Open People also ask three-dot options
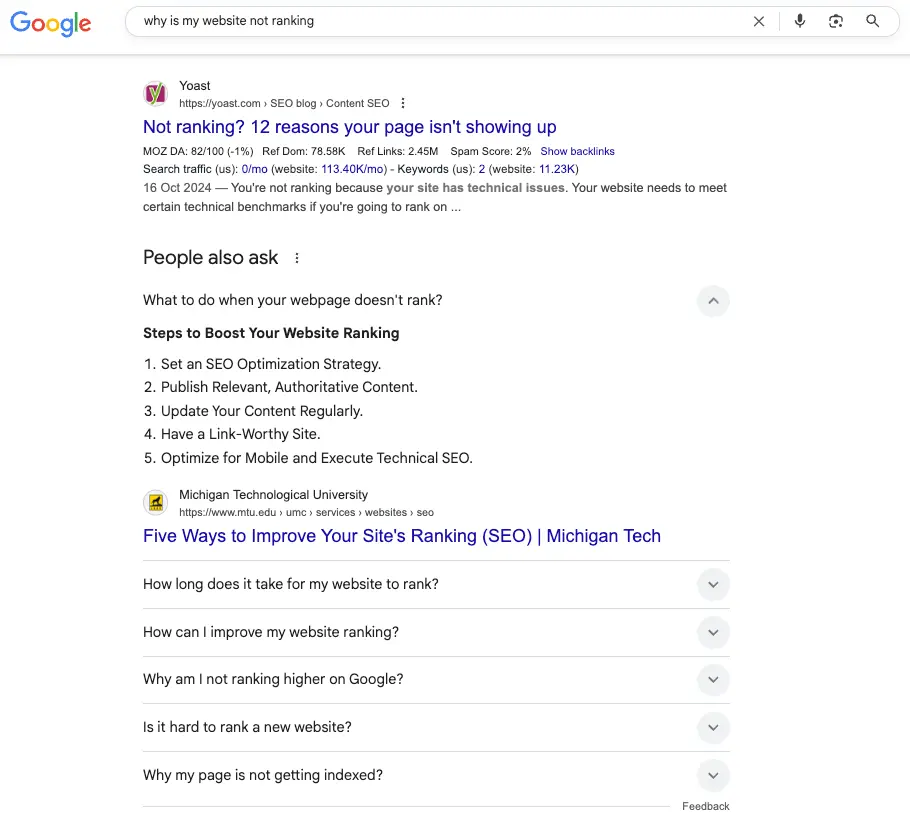 coord(297,258)
